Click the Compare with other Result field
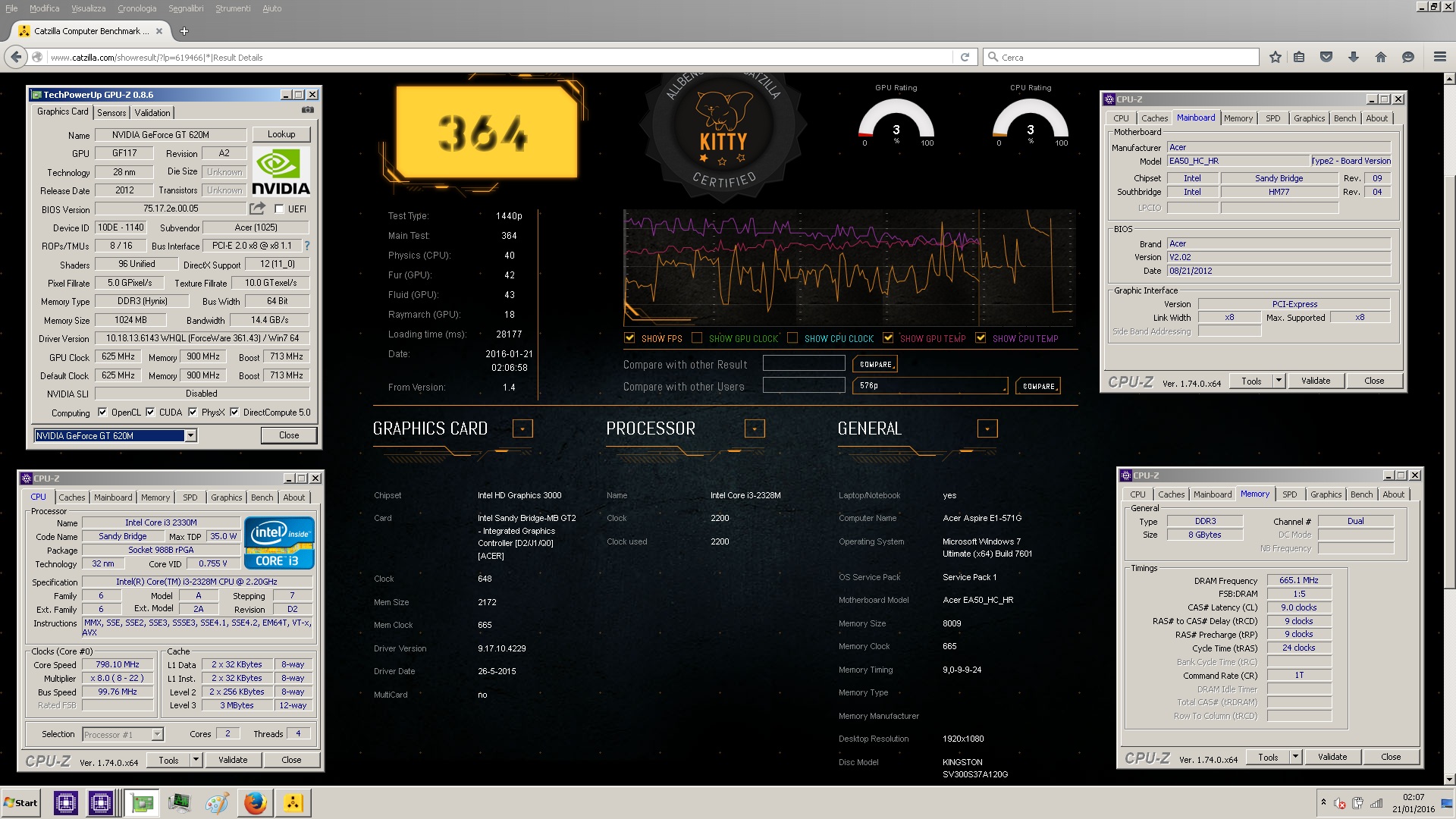 pyautogui.click(x=804, y=364)
